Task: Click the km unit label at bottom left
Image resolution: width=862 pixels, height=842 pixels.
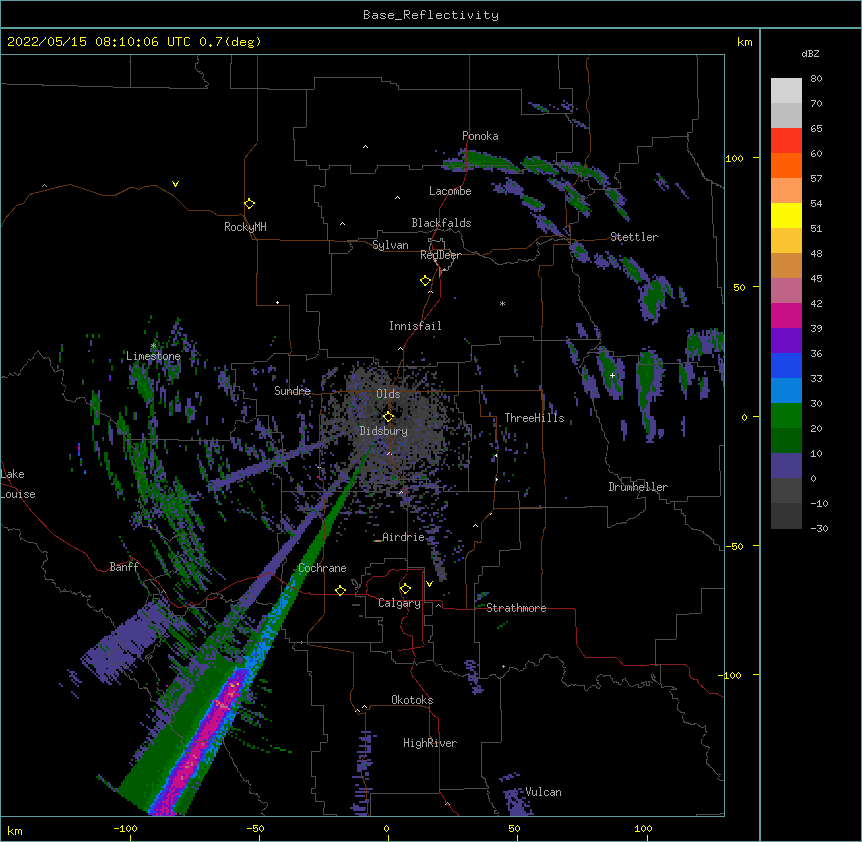Action: (14, 831)
